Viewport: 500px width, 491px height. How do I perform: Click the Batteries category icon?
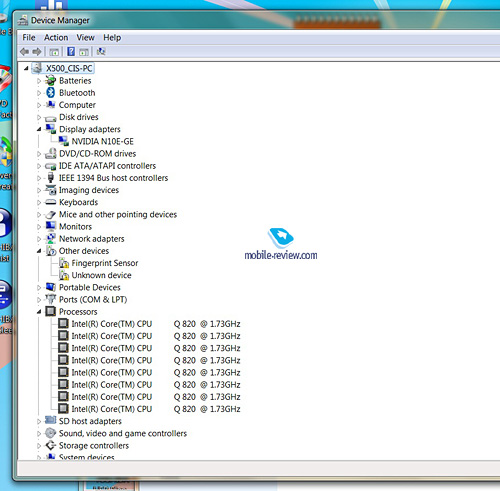click(51, 80)
